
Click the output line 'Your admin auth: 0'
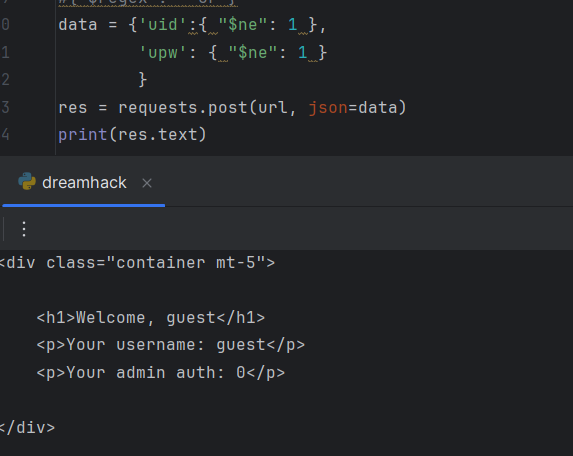pos(160,373)
